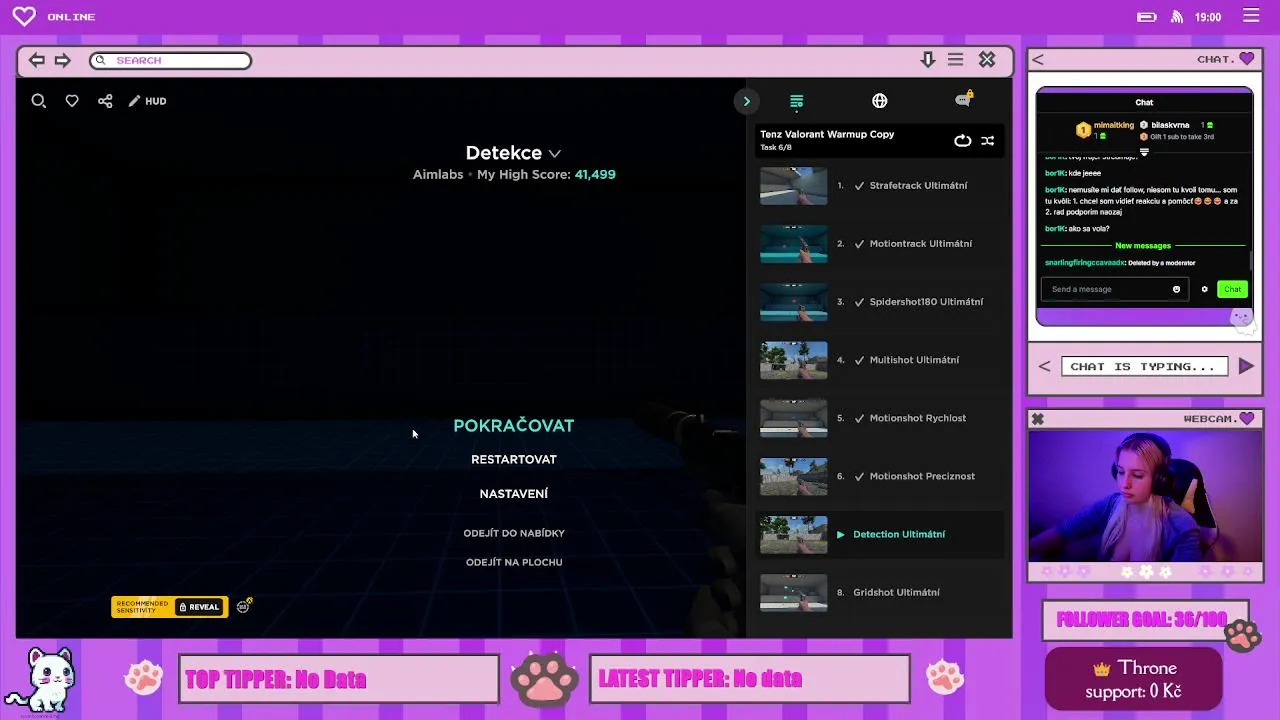This screenshot has height=720, width=1280.
Task: Open chat settings gear
Action: point(1204,289)
